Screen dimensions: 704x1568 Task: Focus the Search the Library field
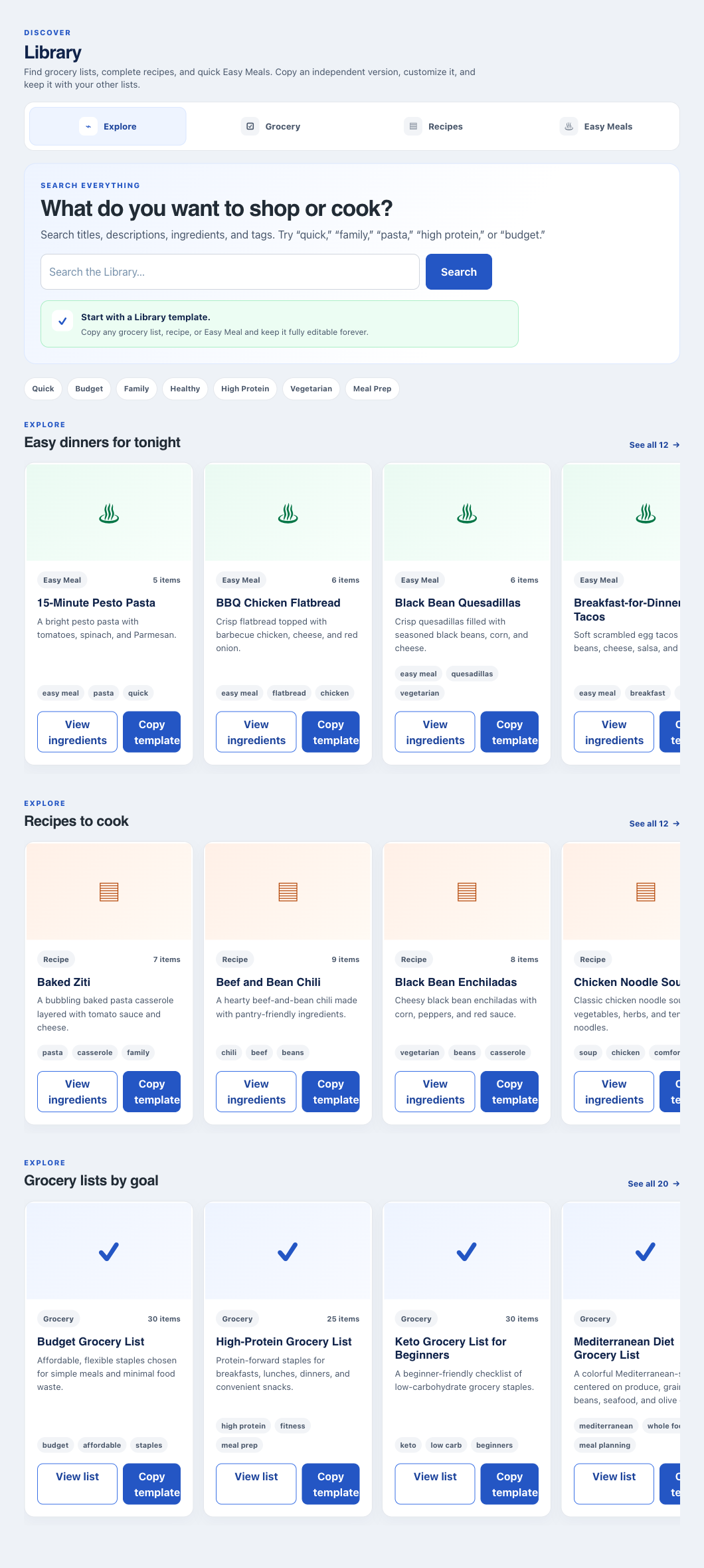coord(230,272)
